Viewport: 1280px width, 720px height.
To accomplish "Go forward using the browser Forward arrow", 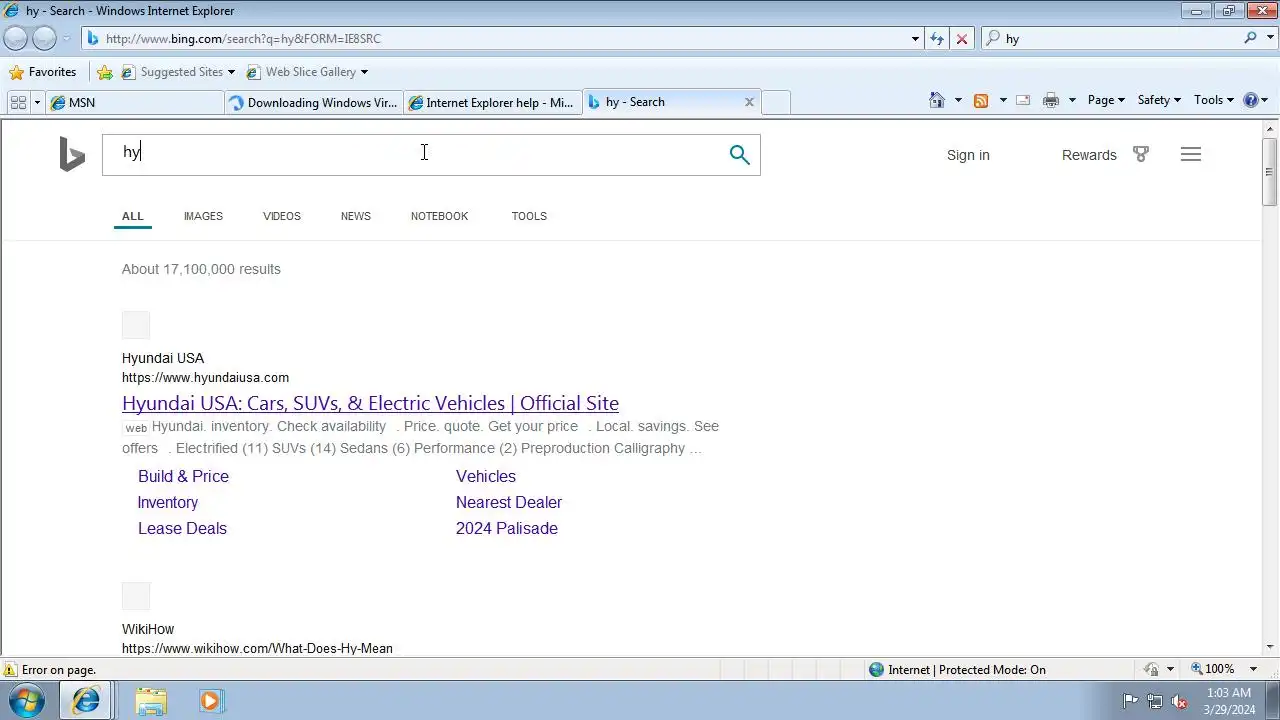I will [44, 38].
